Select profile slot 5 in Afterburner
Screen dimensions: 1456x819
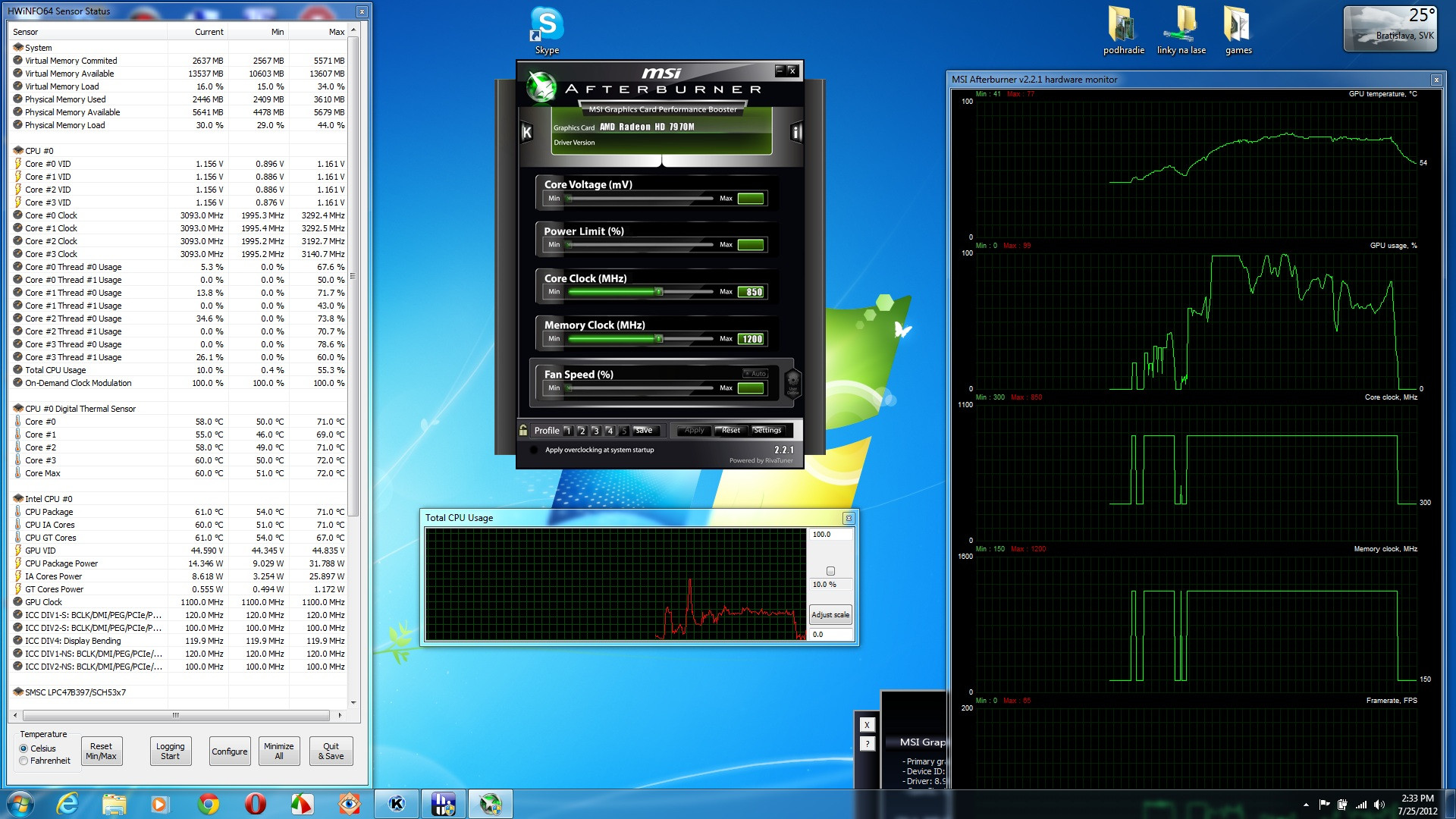pos(623,431)
